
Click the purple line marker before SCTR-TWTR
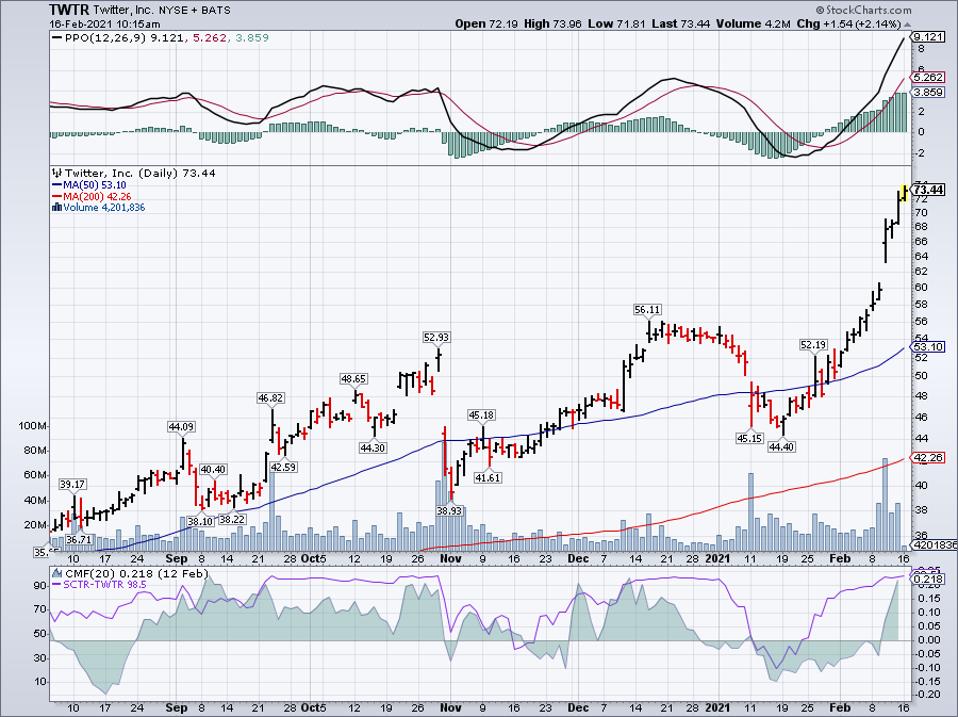point(57,584)
